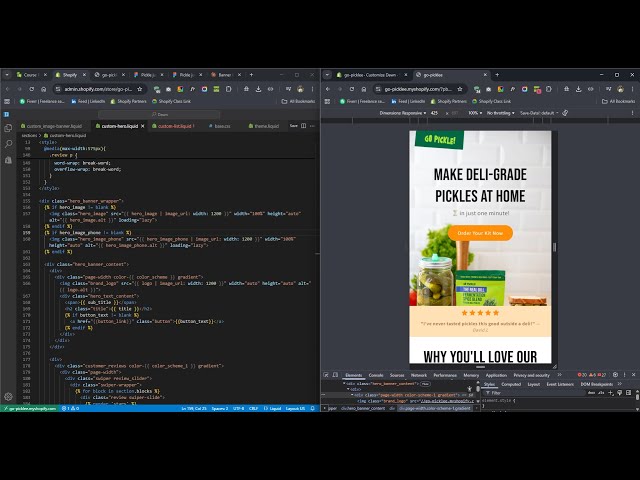Click the error count badge in DevTools
The height and width of the screenshot is (480, 640).
click(x=582, y=375)
